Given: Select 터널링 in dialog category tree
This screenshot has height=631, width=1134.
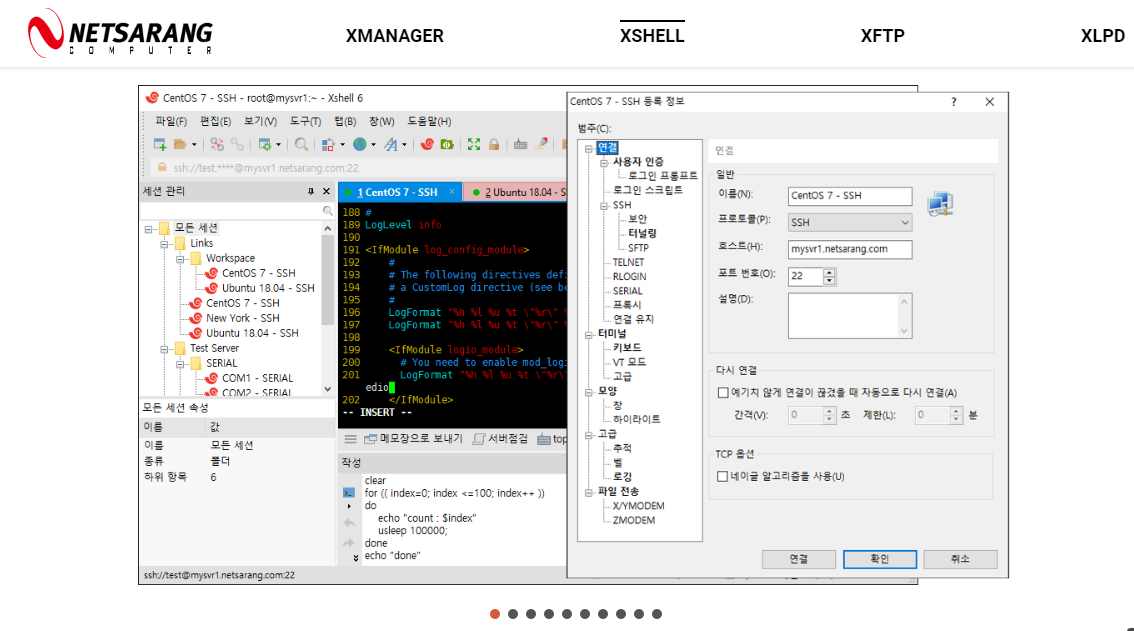Looking at the screenshot, I should coord(642,233).
